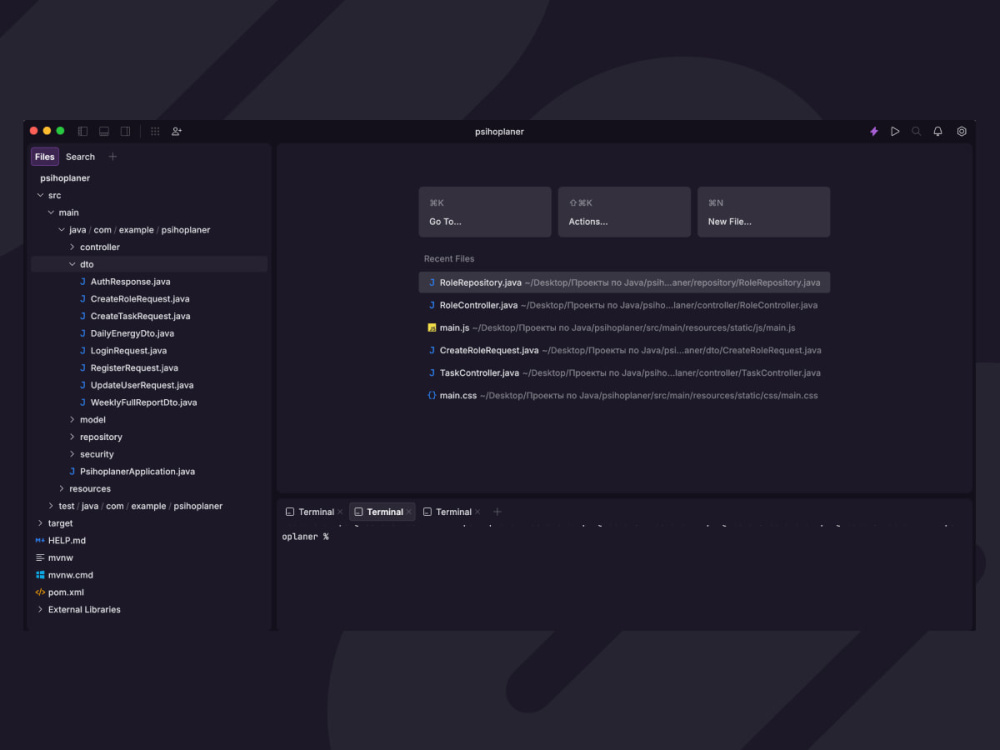Viewport: 1000px width, 750px height.
Task: Toggle the bottom panel icon
Action: [x=104, y=131]
